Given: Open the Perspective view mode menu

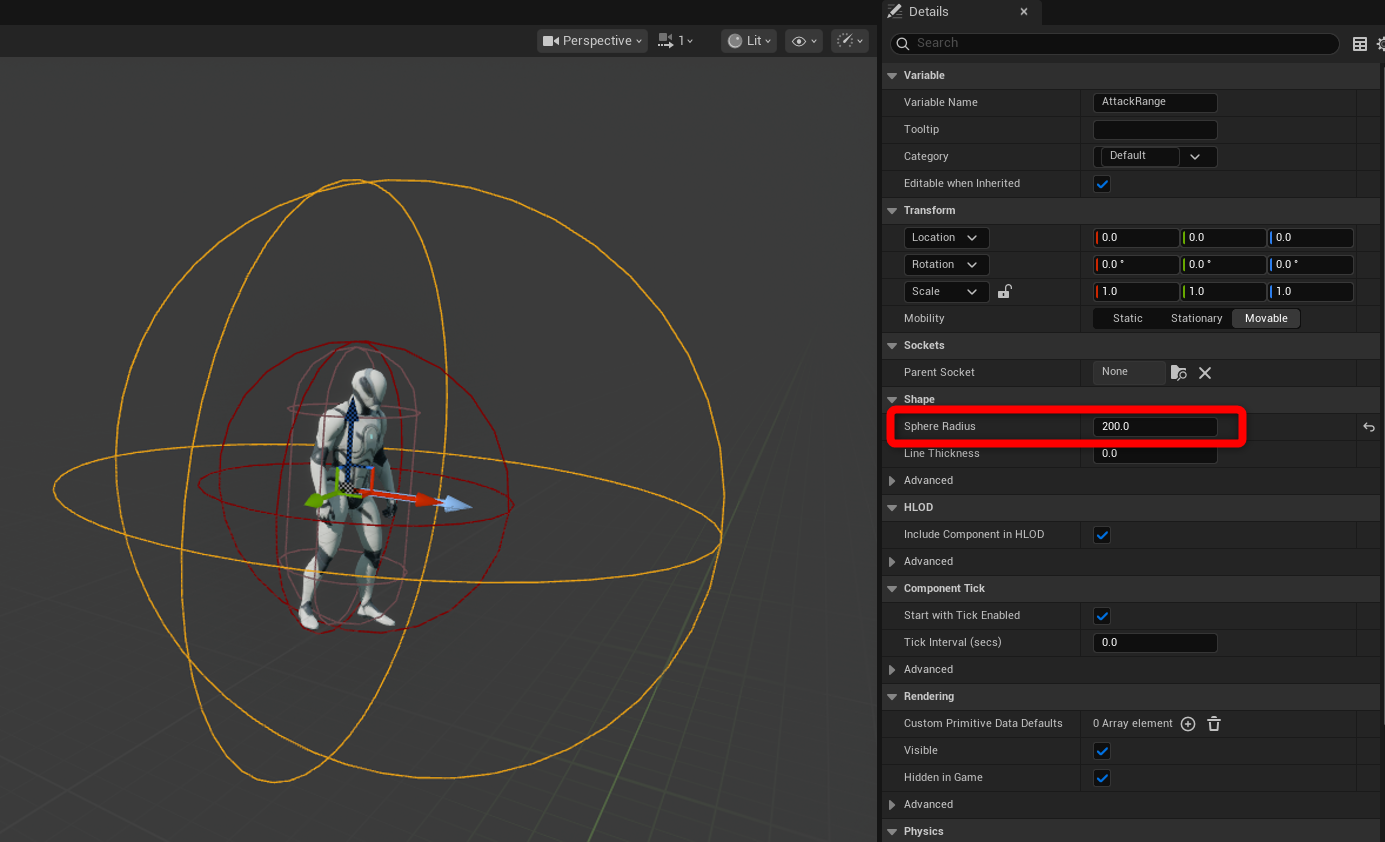Looking at the screenshot, I should coord(592,41).
